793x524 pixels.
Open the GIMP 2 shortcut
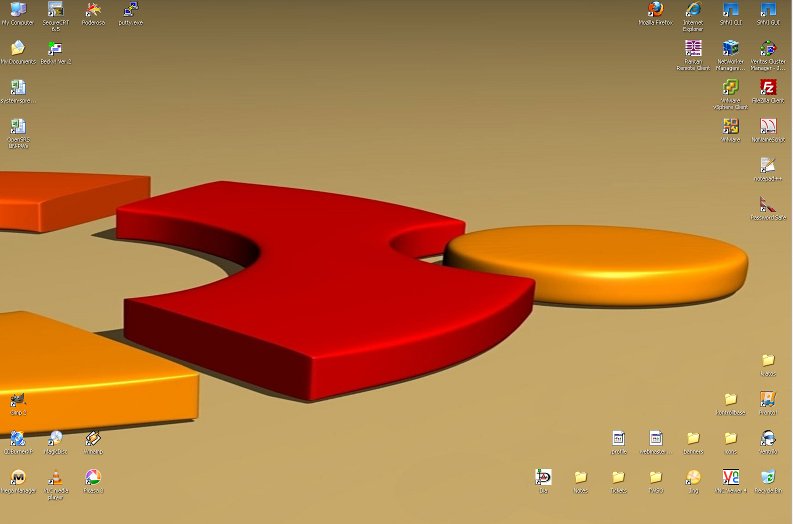click(17, 400)
